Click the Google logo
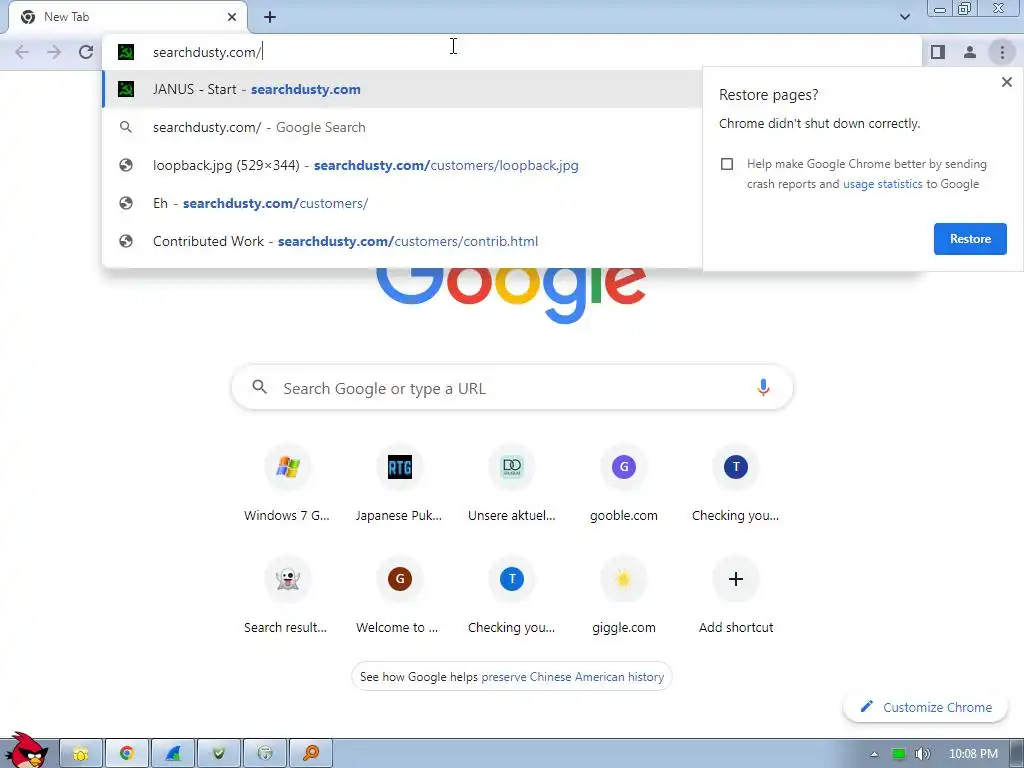This screenshot has width=1024, height=768. (511, 294)
